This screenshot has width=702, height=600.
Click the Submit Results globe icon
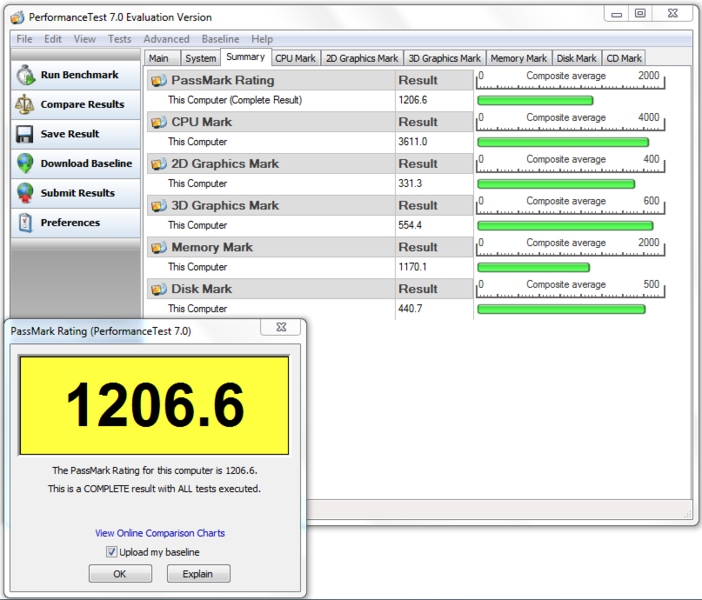coord(25,193)
